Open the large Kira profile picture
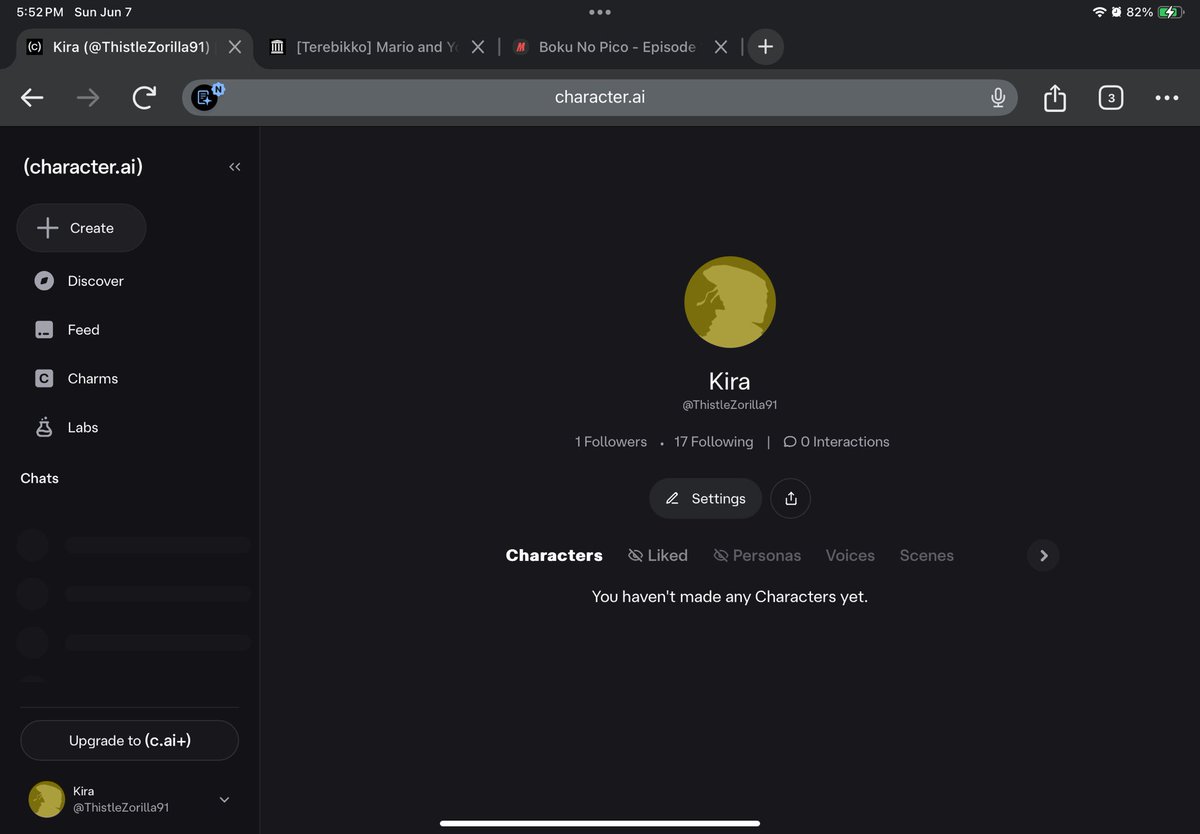 click(x=730, y=302)
